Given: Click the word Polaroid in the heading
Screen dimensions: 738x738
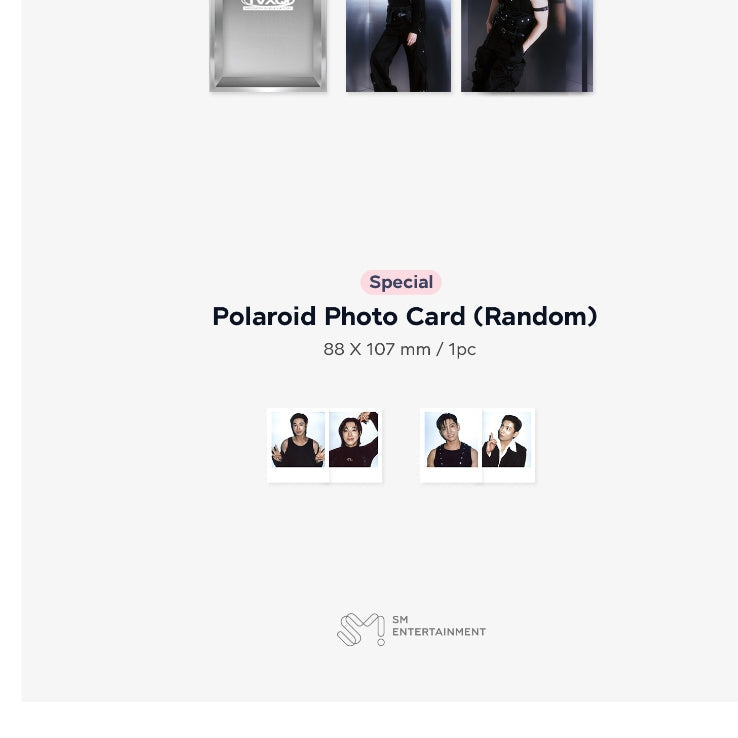Looking at the screenshot, I should pos(264,316).
